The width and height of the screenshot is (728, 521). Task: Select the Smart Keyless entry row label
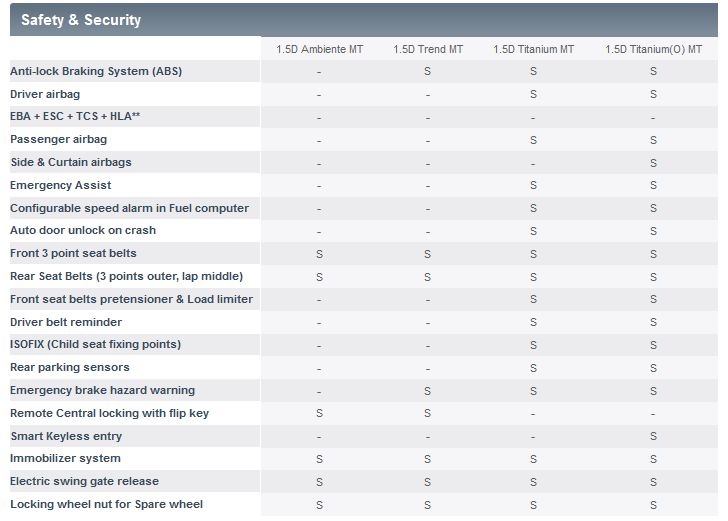click(x=66, y=436)
